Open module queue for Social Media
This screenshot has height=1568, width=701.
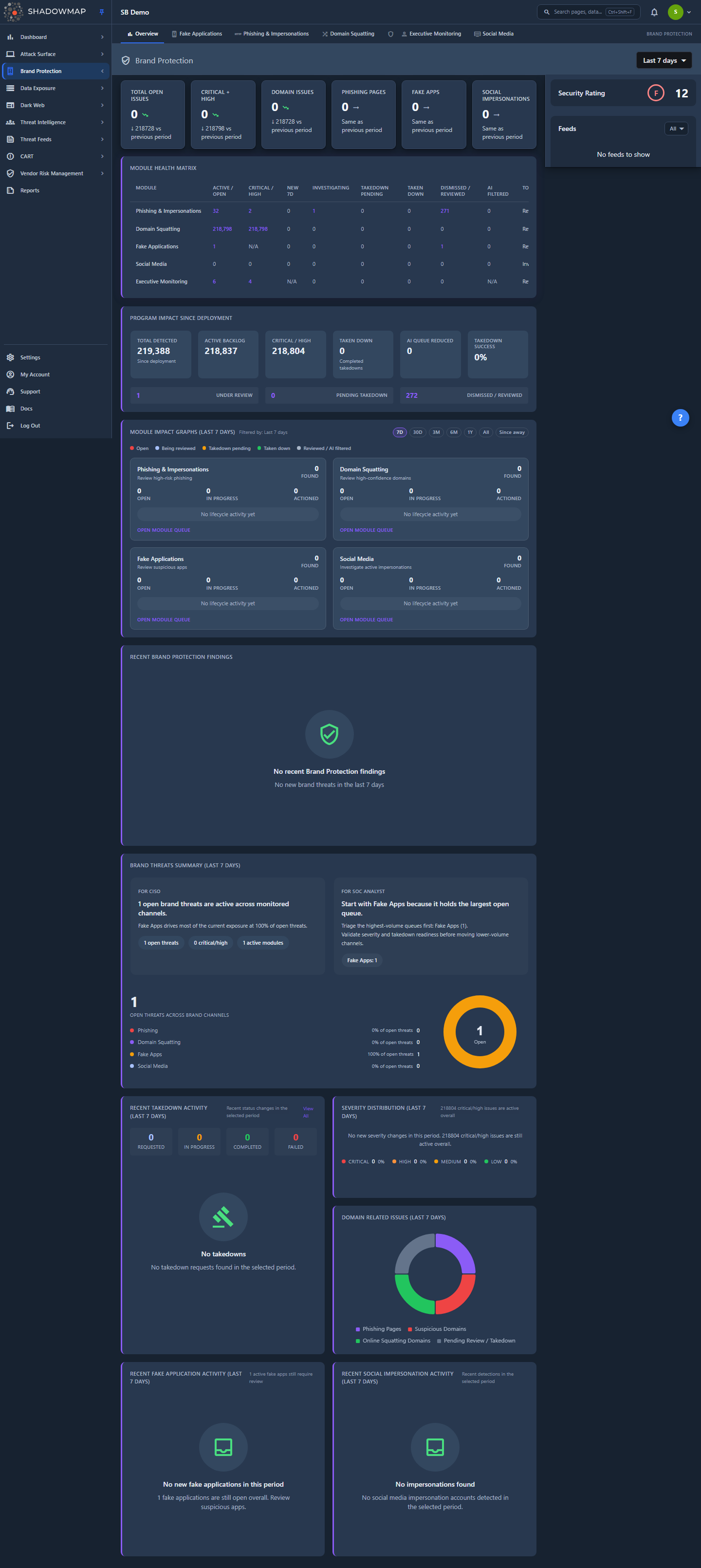tap(366, 619)
